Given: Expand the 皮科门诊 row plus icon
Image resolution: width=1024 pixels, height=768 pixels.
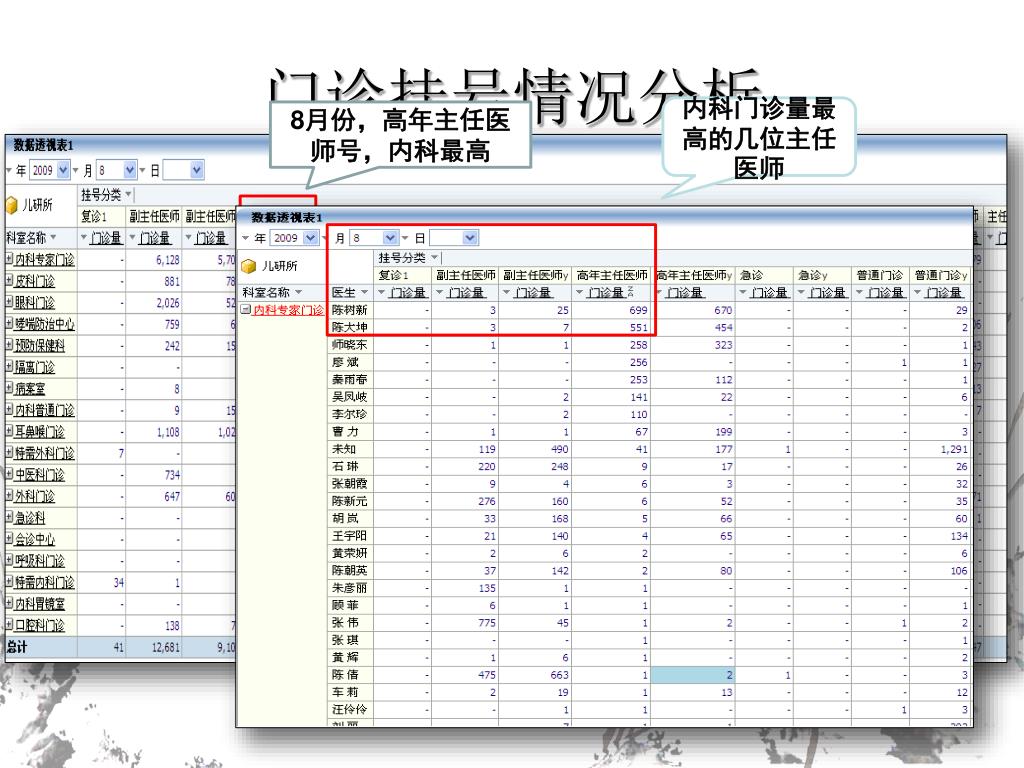Looking at the screenshot, I should (9, 281).
